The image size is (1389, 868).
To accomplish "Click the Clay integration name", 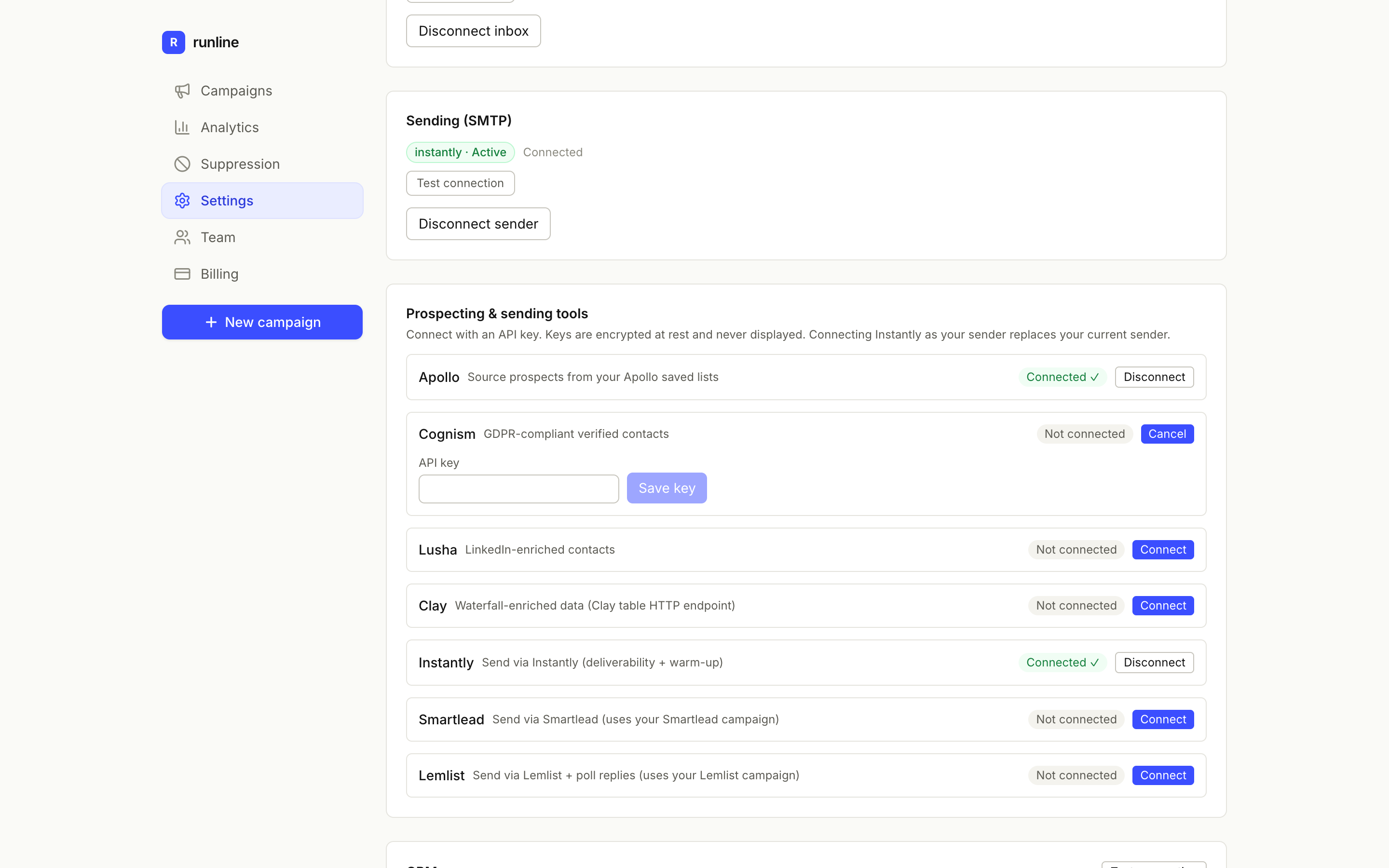I will 433,606.
